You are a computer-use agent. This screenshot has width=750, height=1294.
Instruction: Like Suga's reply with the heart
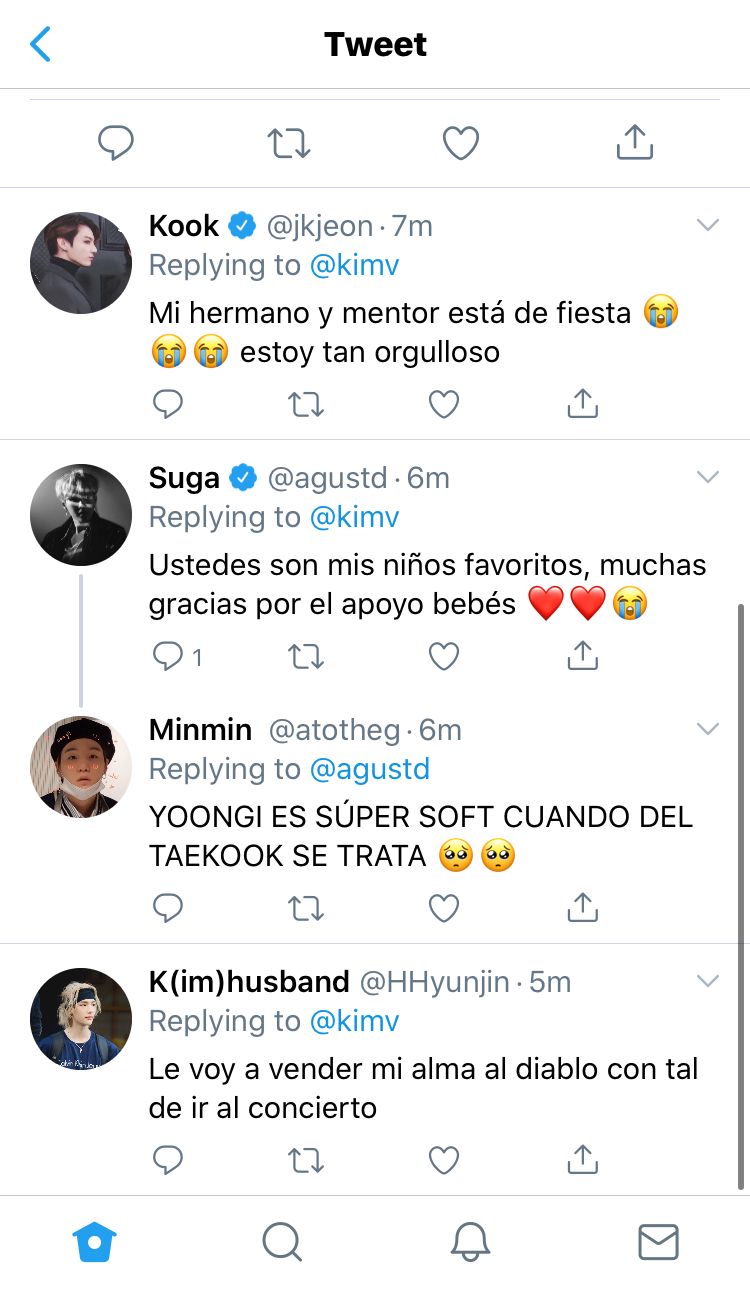pos(443,656)
